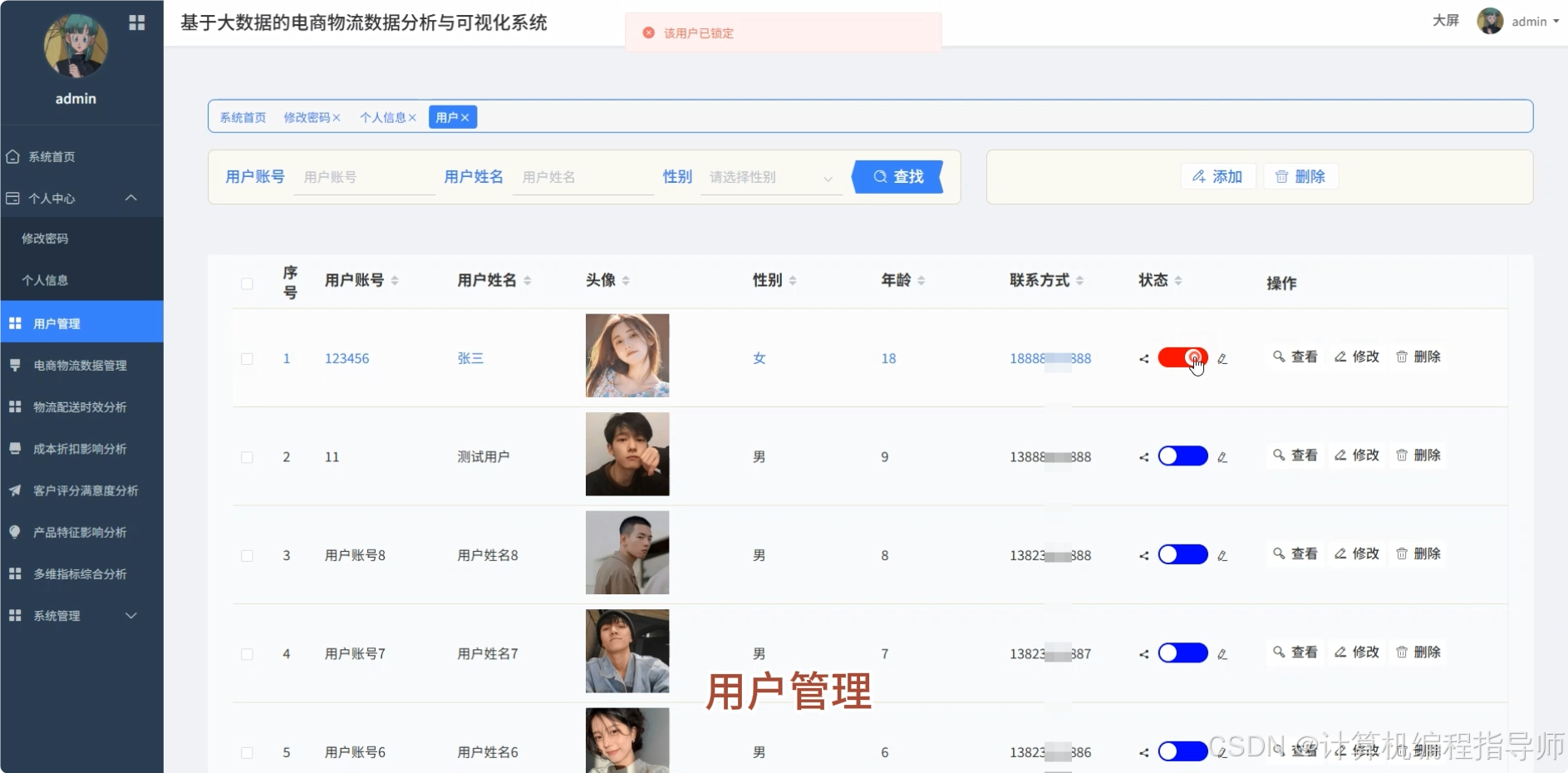Check the checkbox for row 张三
This screenshot has width=1568, height=773.
pyautogui.click(x=247, y=359)
